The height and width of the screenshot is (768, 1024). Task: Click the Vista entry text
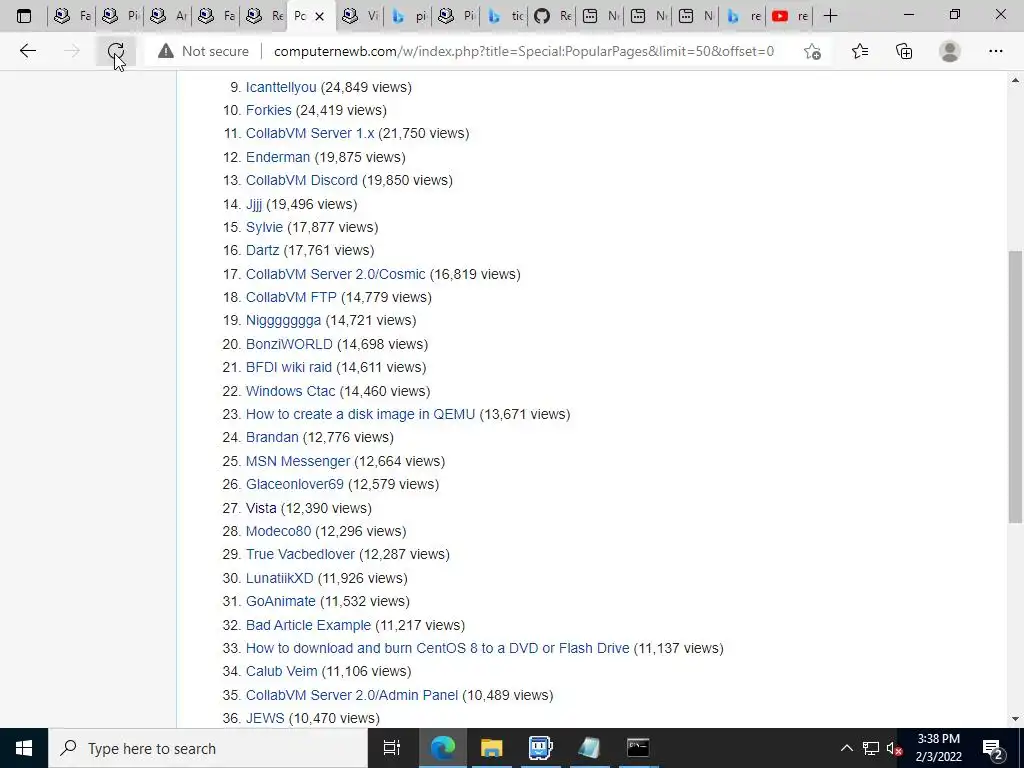click(x=261, y=507)
